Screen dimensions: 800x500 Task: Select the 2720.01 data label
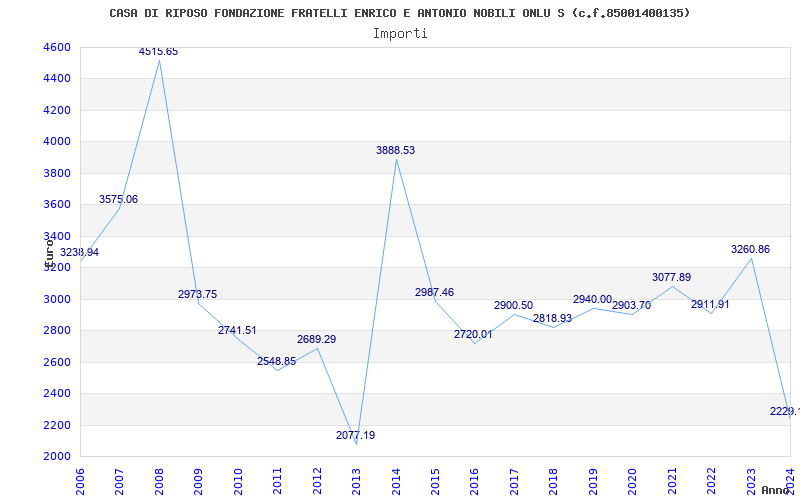(473, 335)
